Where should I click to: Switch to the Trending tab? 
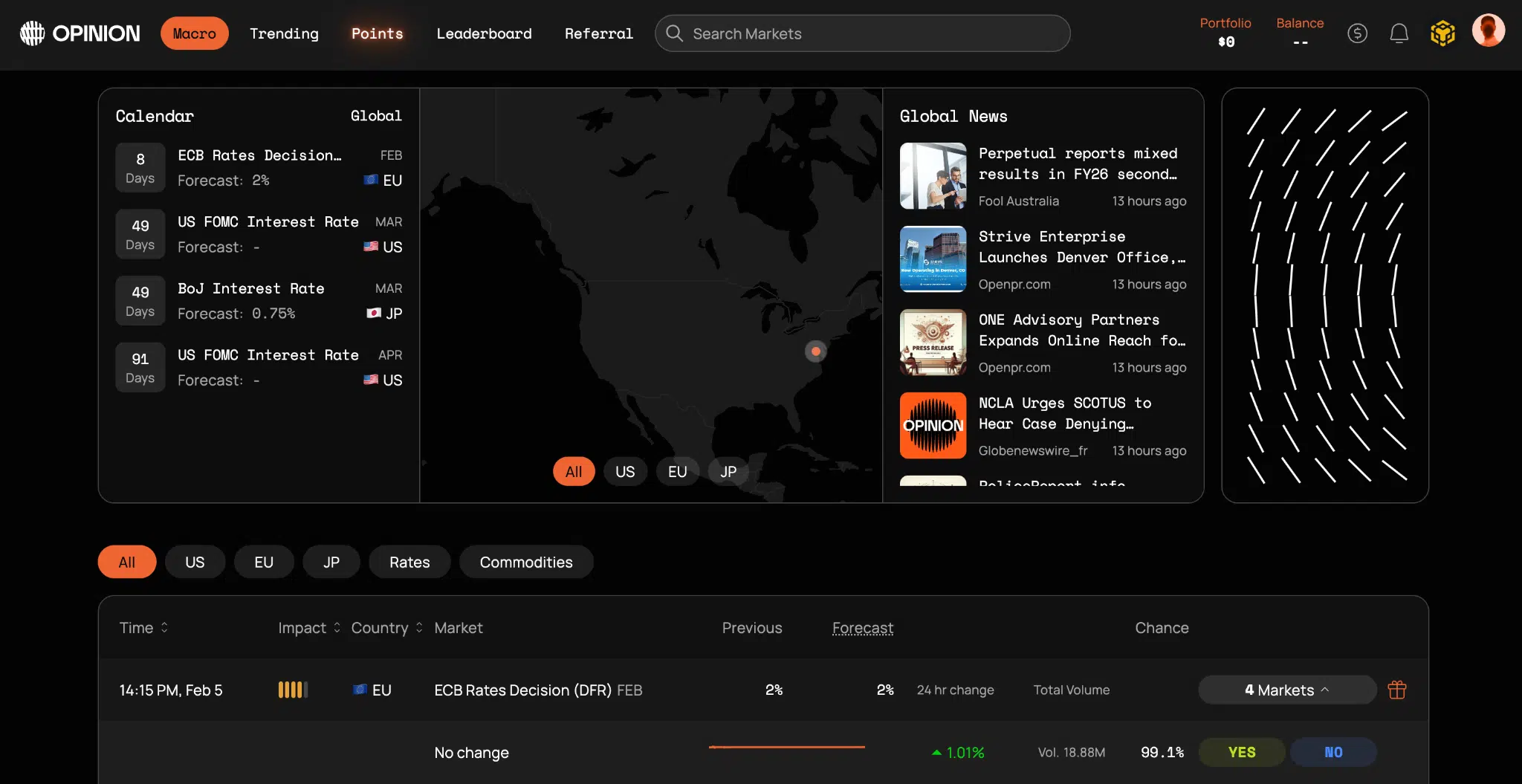284,33
